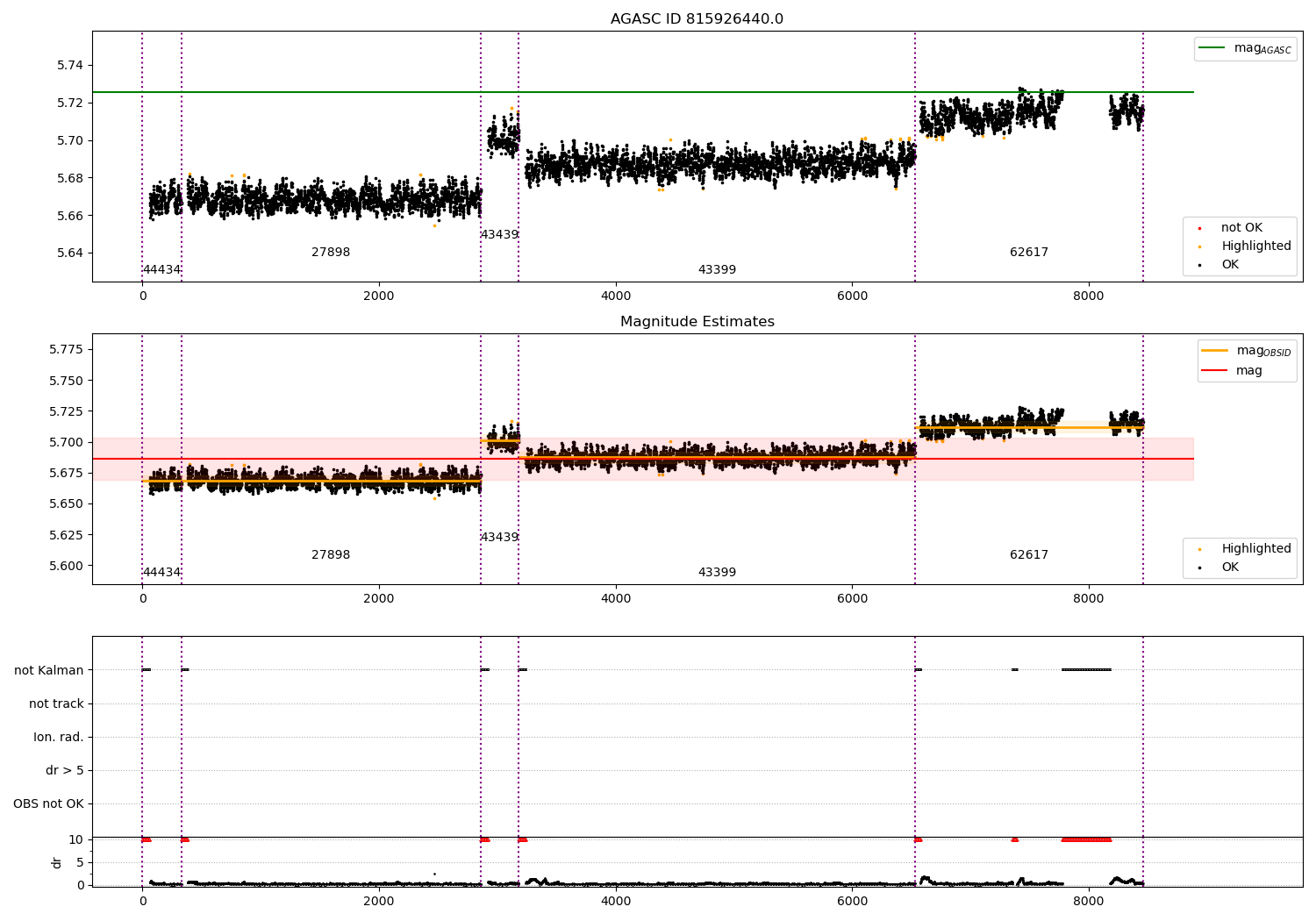Click the 5.675 y-axis tick label
The image size is (1316, 921).
click(67, 473)
